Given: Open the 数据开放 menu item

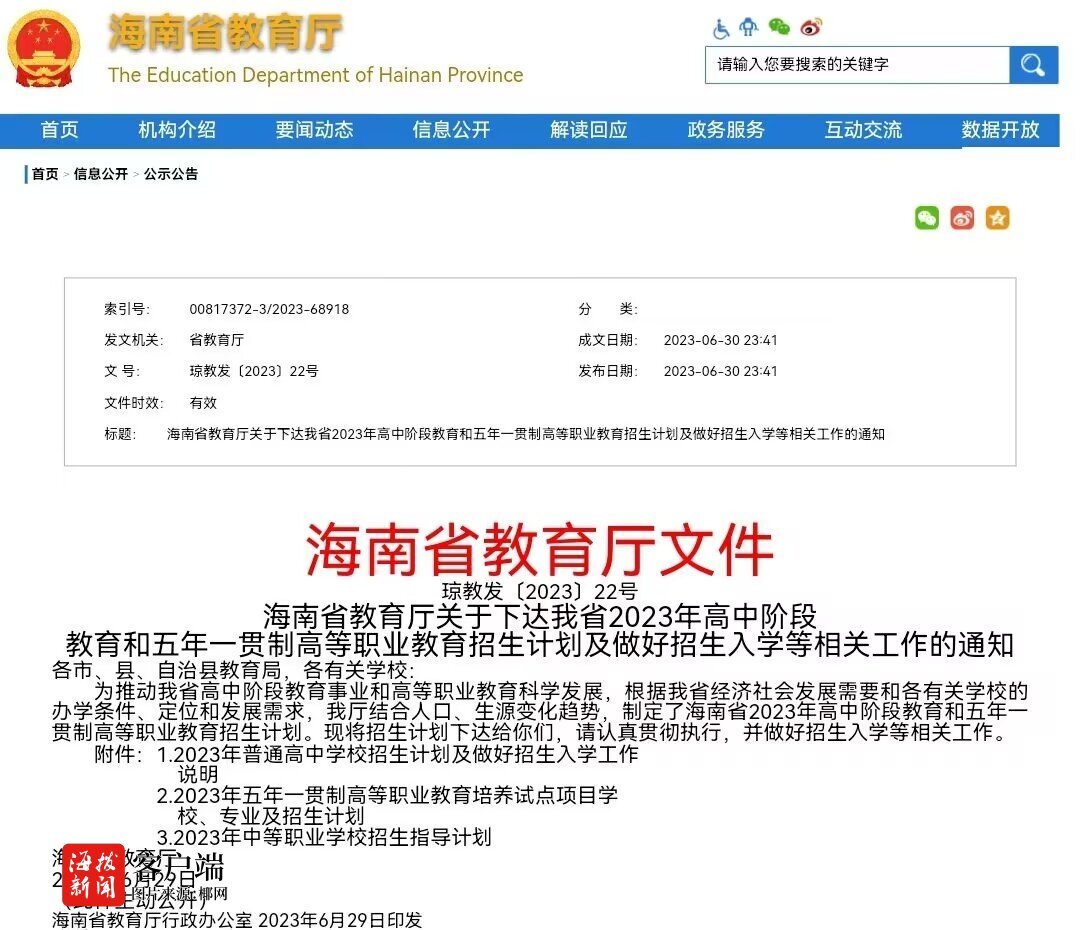Looking at the screenshot, I should [1000, 130].
